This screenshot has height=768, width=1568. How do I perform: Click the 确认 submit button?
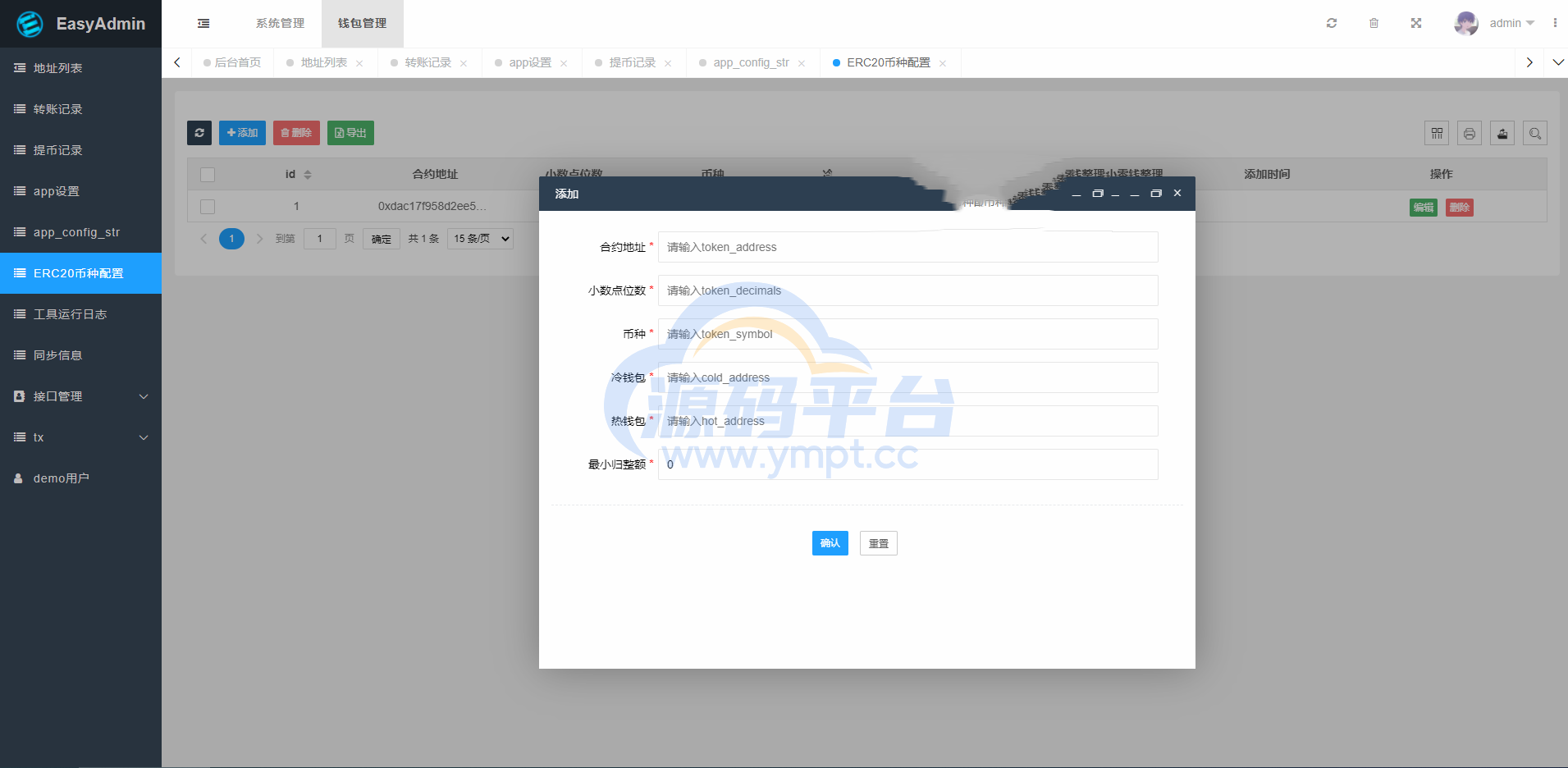(830, 543)
